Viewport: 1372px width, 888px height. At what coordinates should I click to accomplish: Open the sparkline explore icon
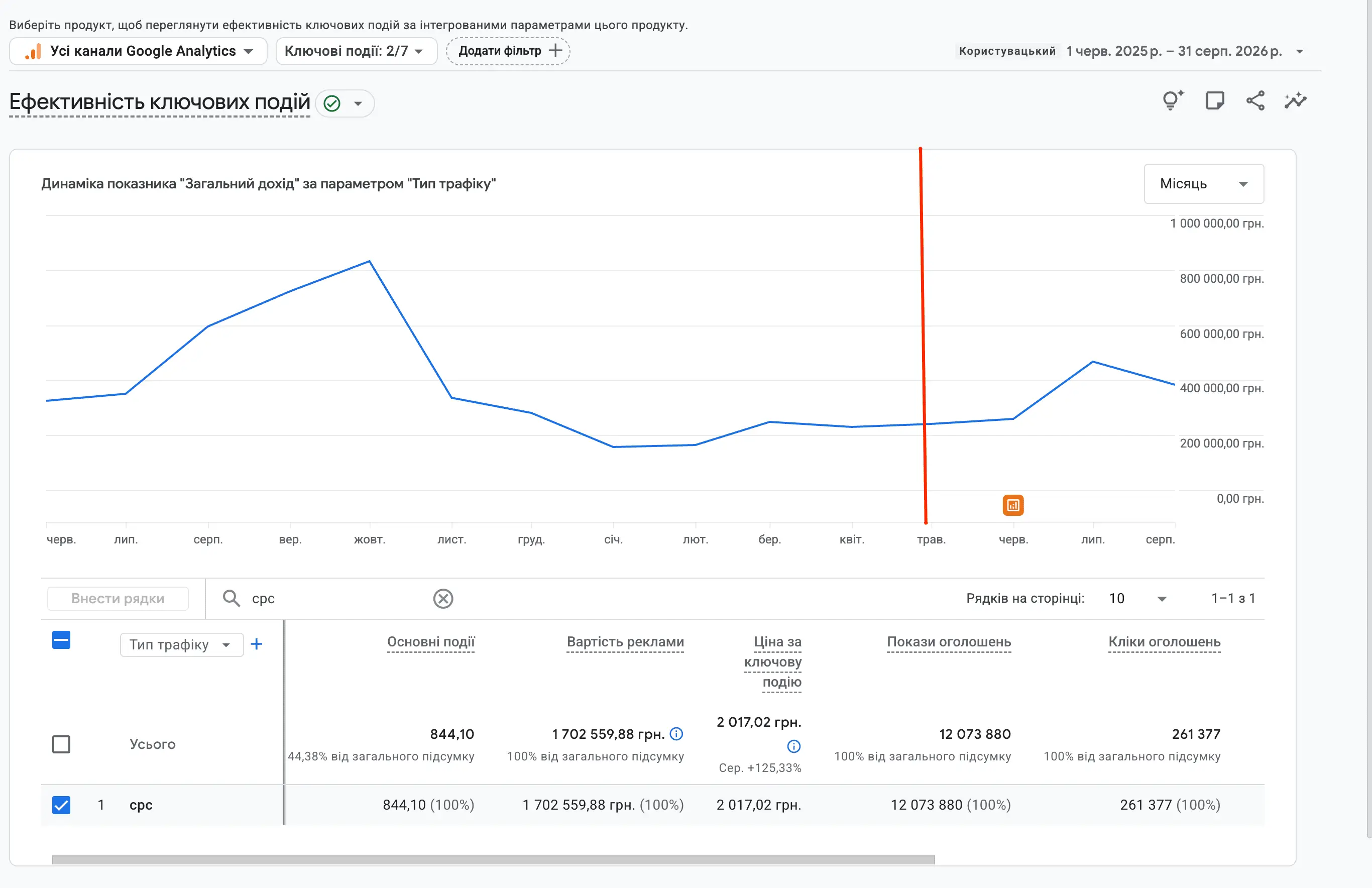click(x=1295, y=101)
